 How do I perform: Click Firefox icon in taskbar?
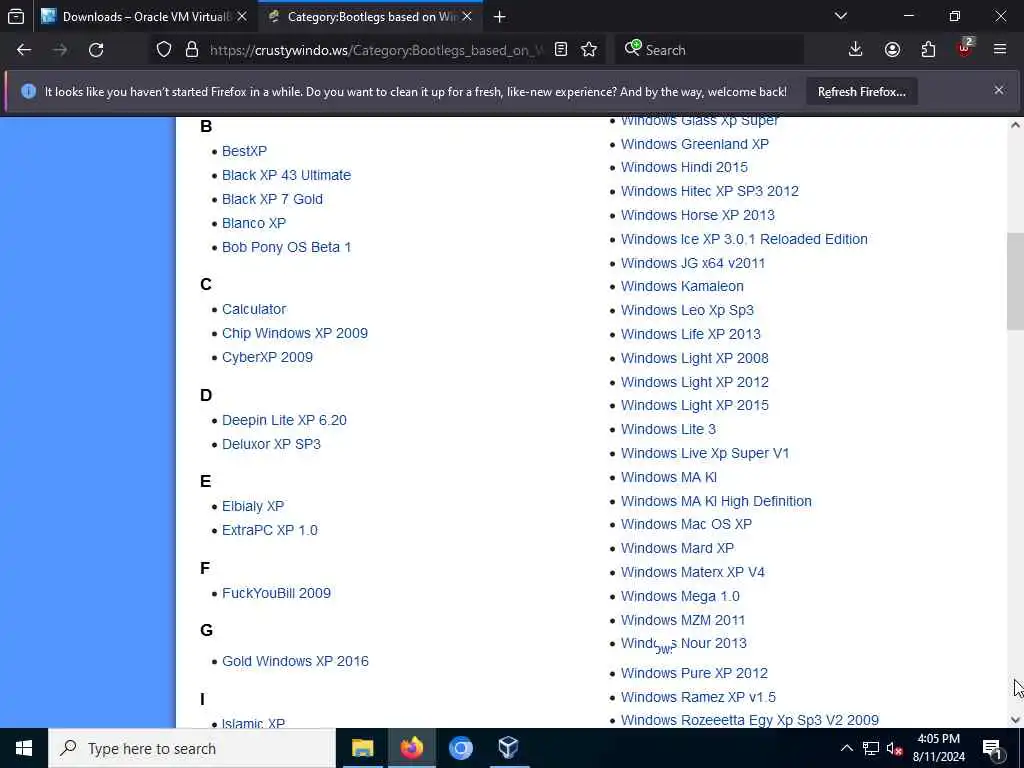(x=411, y=748)
